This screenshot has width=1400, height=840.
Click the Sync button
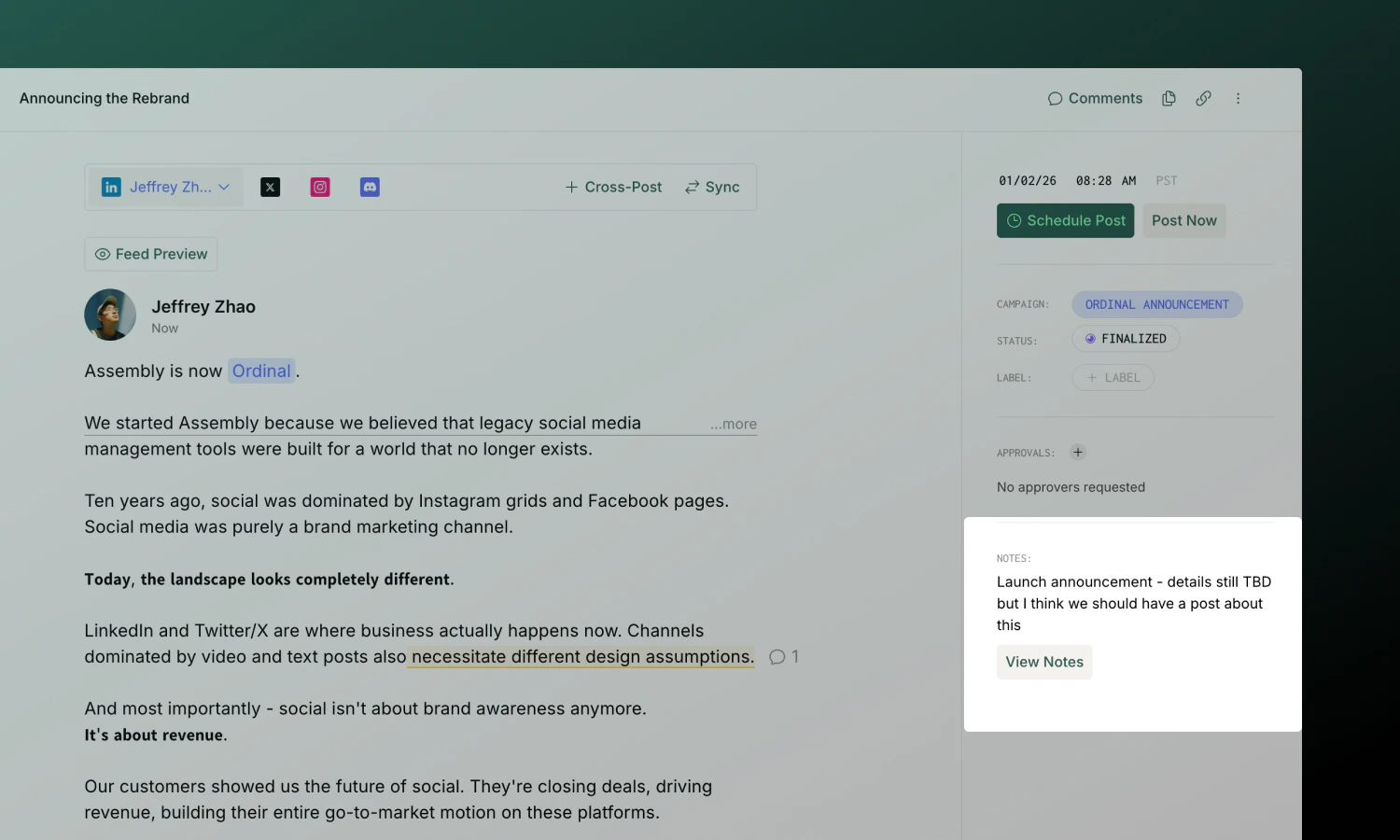point(712,187)
